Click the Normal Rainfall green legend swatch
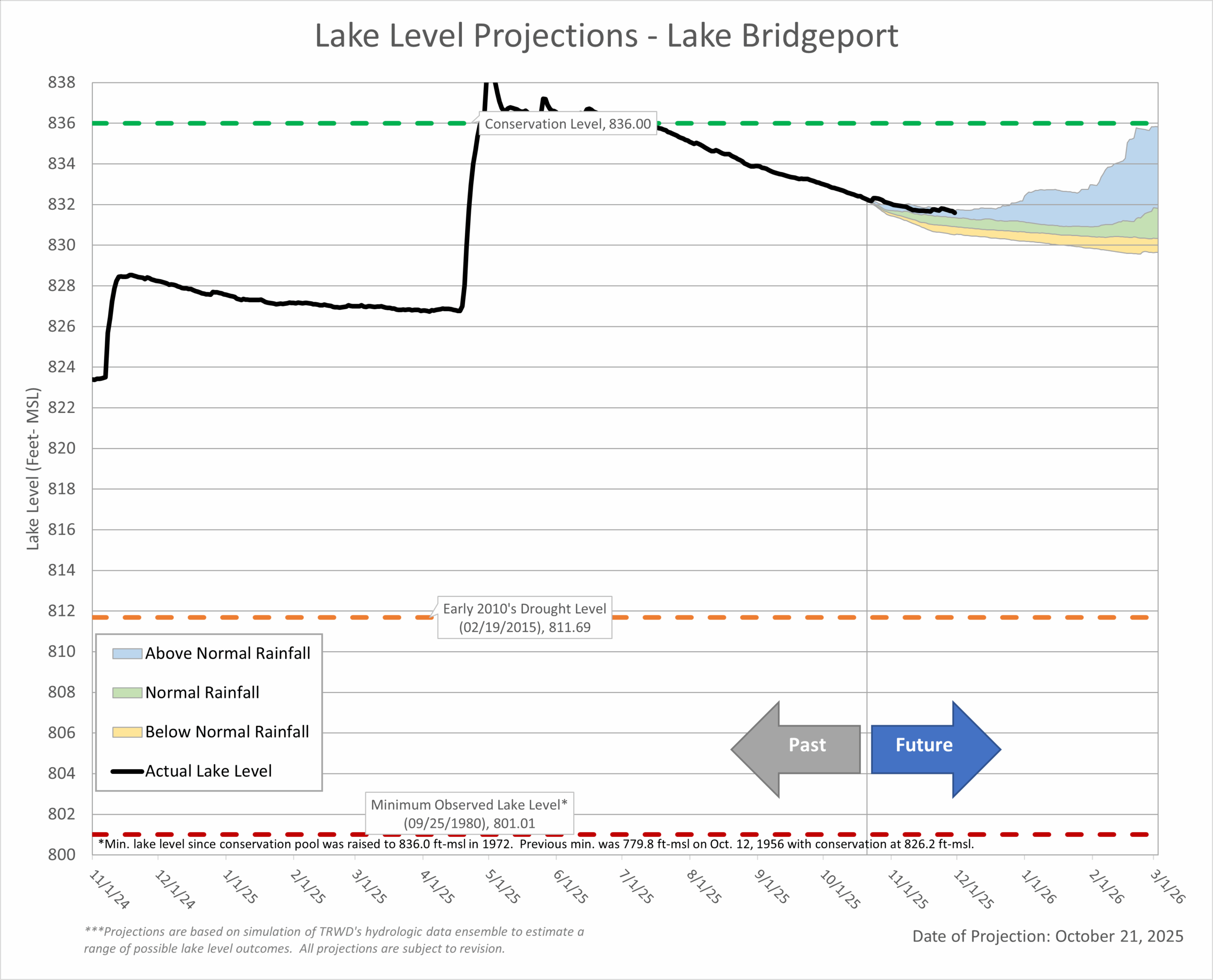 (x=127, y=692)
